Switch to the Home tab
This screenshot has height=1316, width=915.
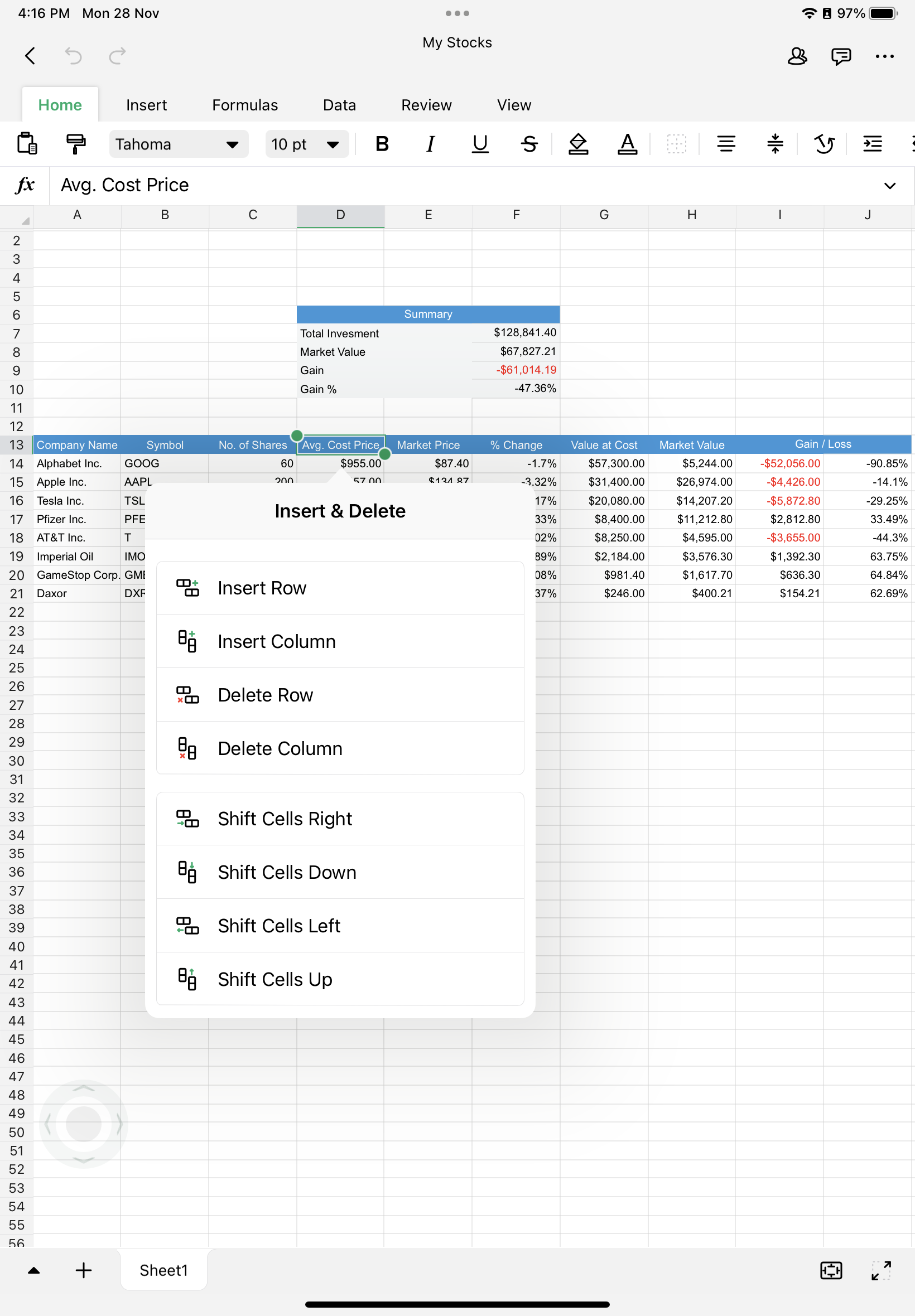tap(60, 105)
